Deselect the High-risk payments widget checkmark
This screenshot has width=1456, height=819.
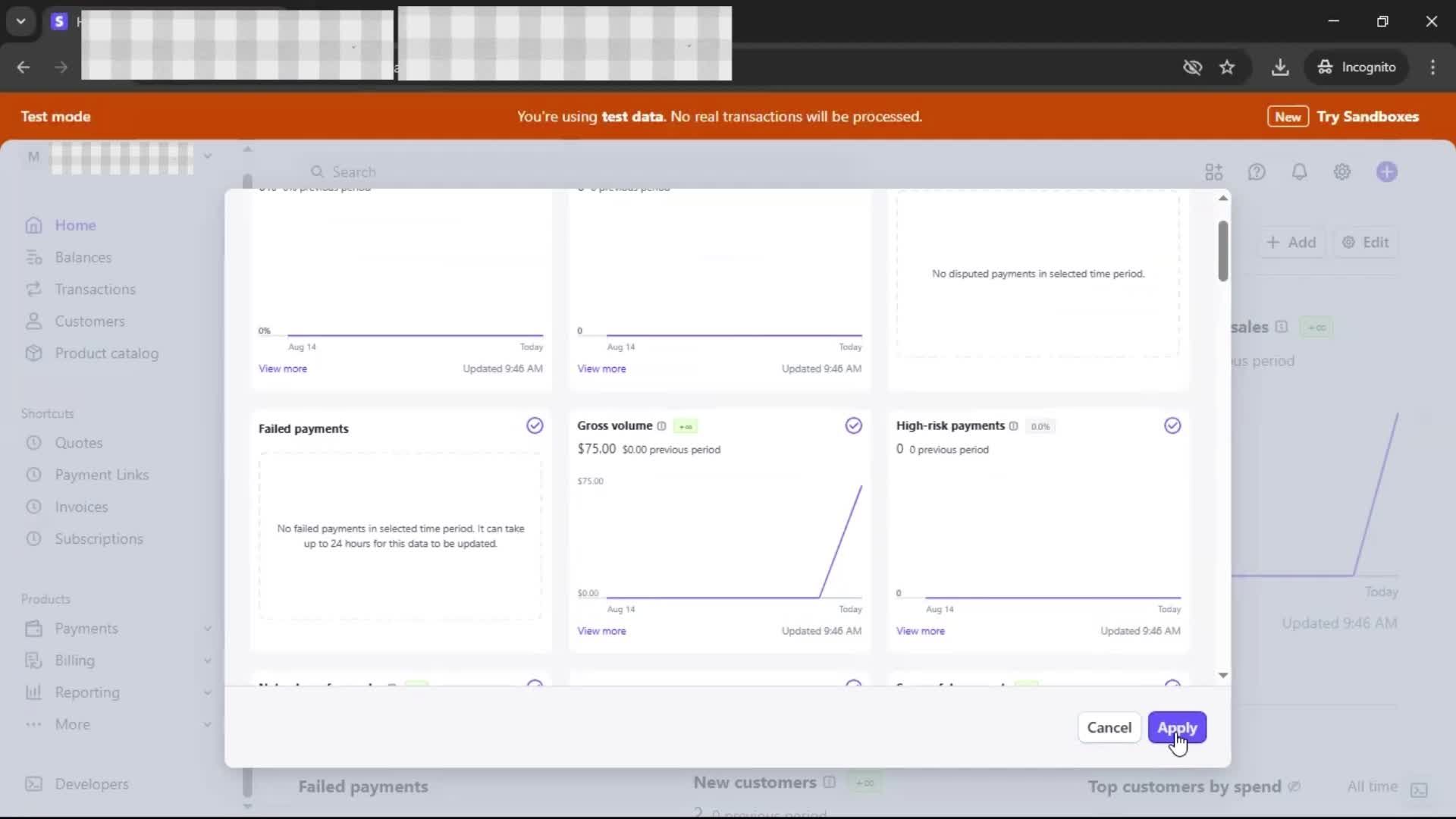1172,425
